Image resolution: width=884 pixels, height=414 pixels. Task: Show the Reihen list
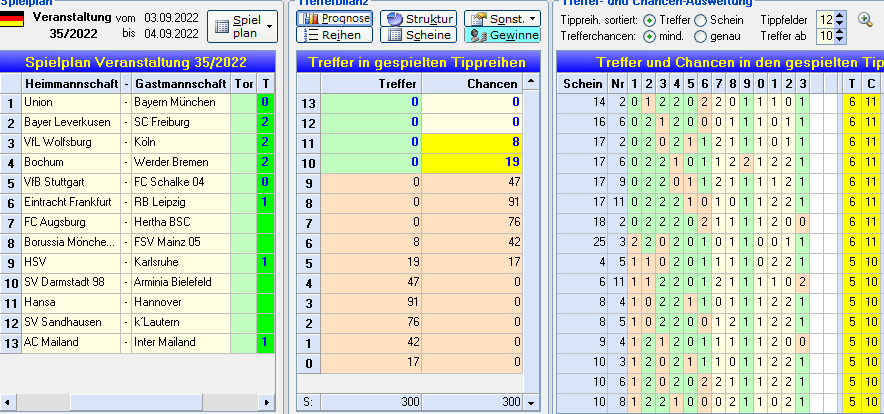pyautogui.click(x=334, y=35)
